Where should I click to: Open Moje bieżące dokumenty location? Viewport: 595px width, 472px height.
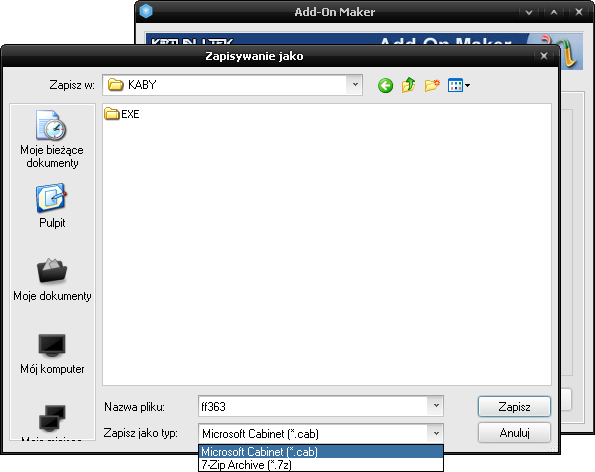pyautogui.click(x=52, y=139)
